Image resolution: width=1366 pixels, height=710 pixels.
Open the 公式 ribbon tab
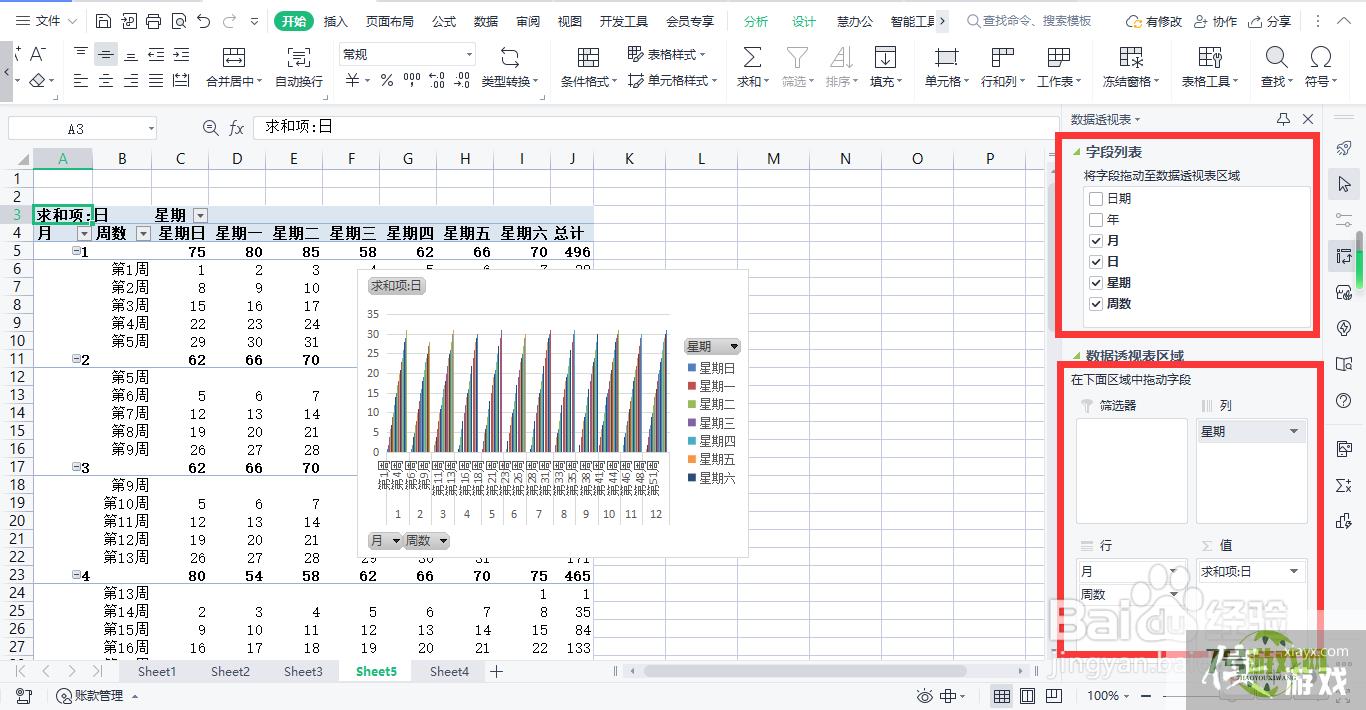(444, 21)
